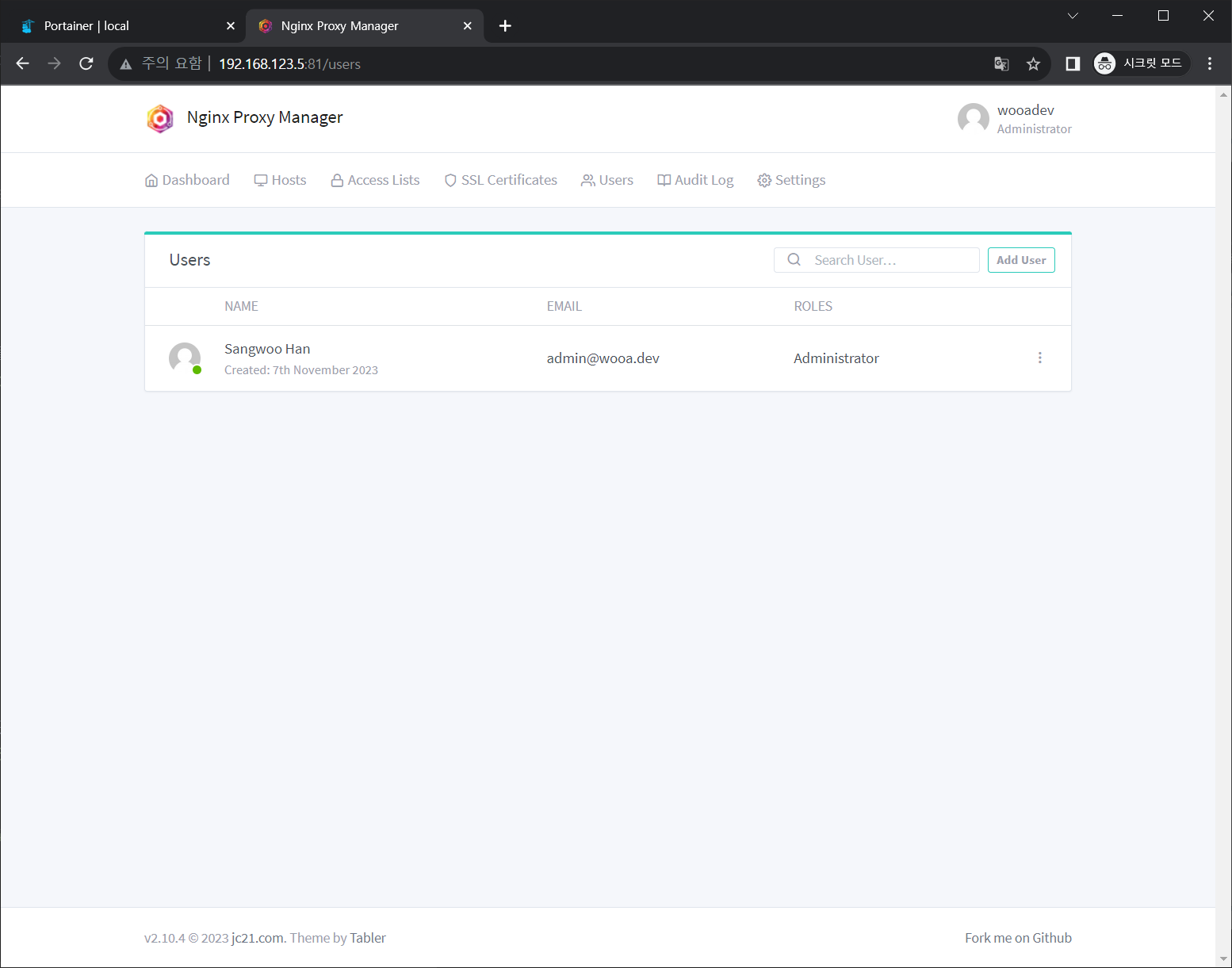Select the Hosts monitor icon
Screen dimensions: 1232x968
(x=260, y=180)
